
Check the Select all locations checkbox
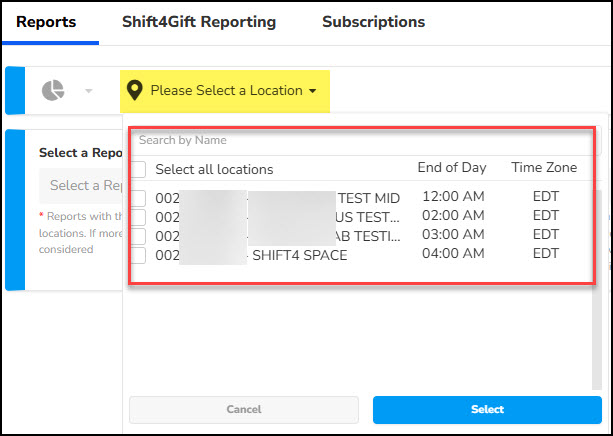pyautogui.click(x=138, y=169)
